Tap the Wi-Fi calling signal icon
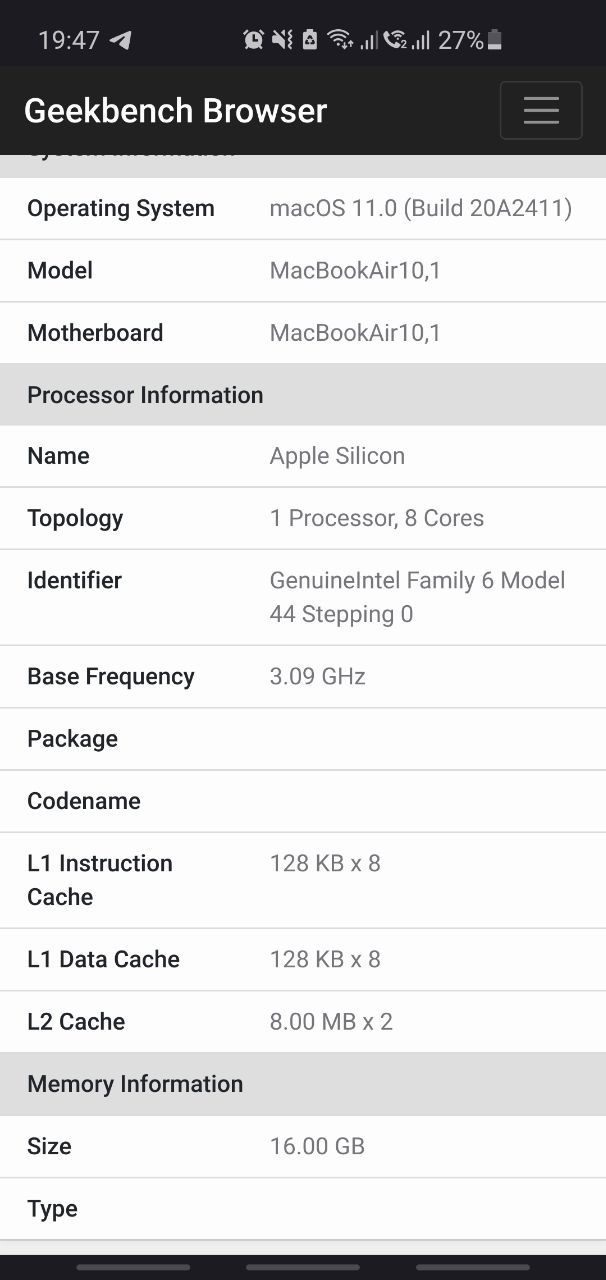Image resolution: width=606 pixels, height=1280 pixels. [396, 40]
